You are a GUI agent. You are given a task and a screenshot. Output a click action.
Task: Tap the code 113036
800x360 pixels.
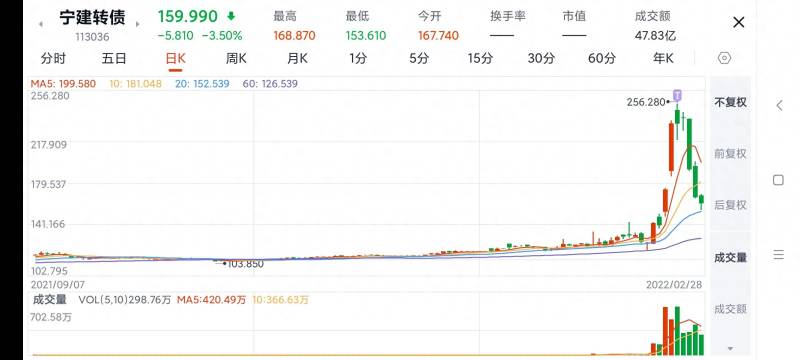[92, 37]
